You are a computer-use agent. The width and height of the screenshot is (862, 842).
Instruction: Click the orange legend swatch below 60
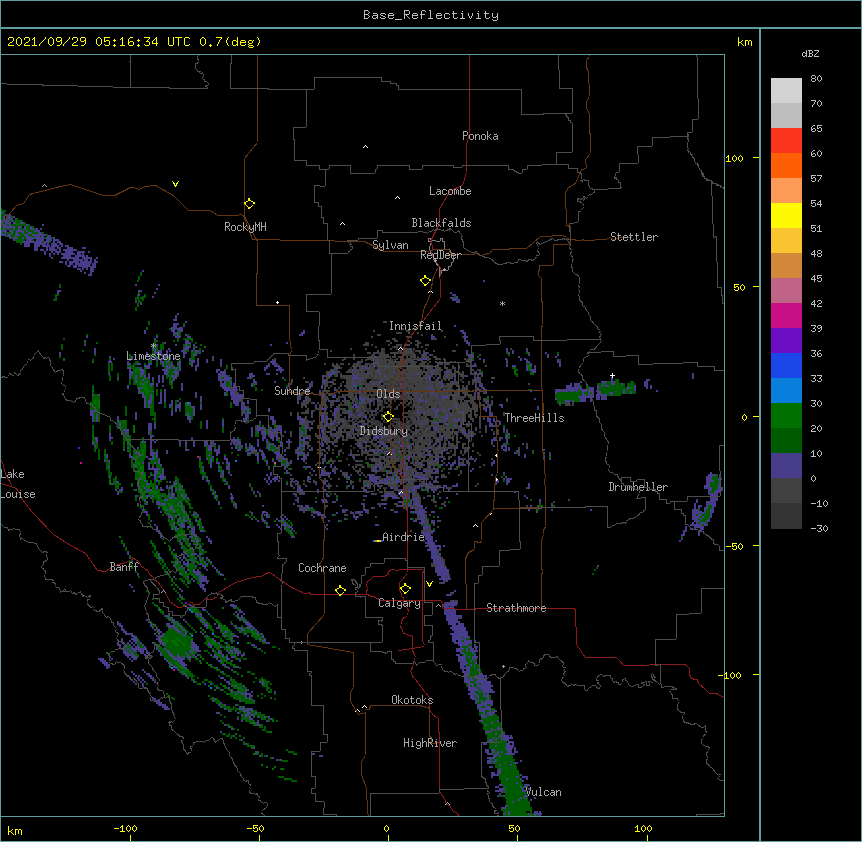point(786,165)
